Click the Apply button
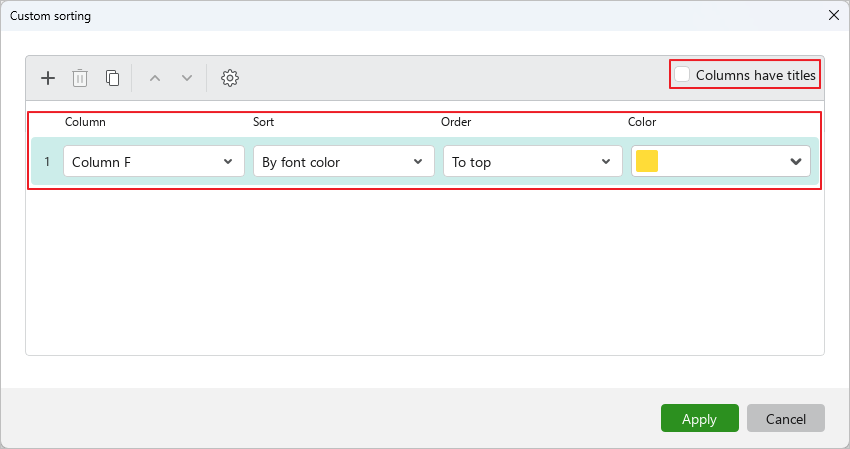This screenshot has height=449, width=850. click(700, 418)
